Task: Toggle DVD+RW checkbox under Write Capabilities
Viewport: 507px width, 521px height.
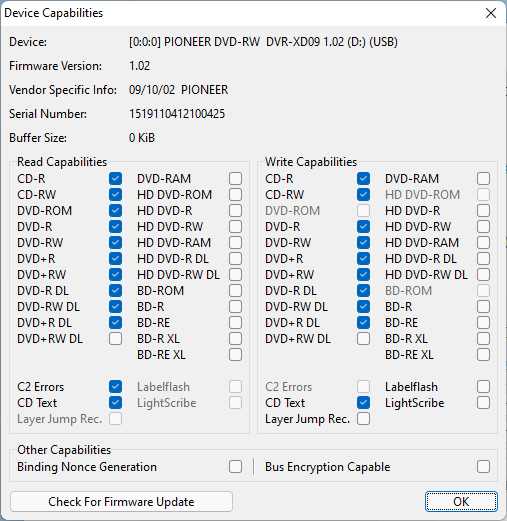Action: (363, 275)
